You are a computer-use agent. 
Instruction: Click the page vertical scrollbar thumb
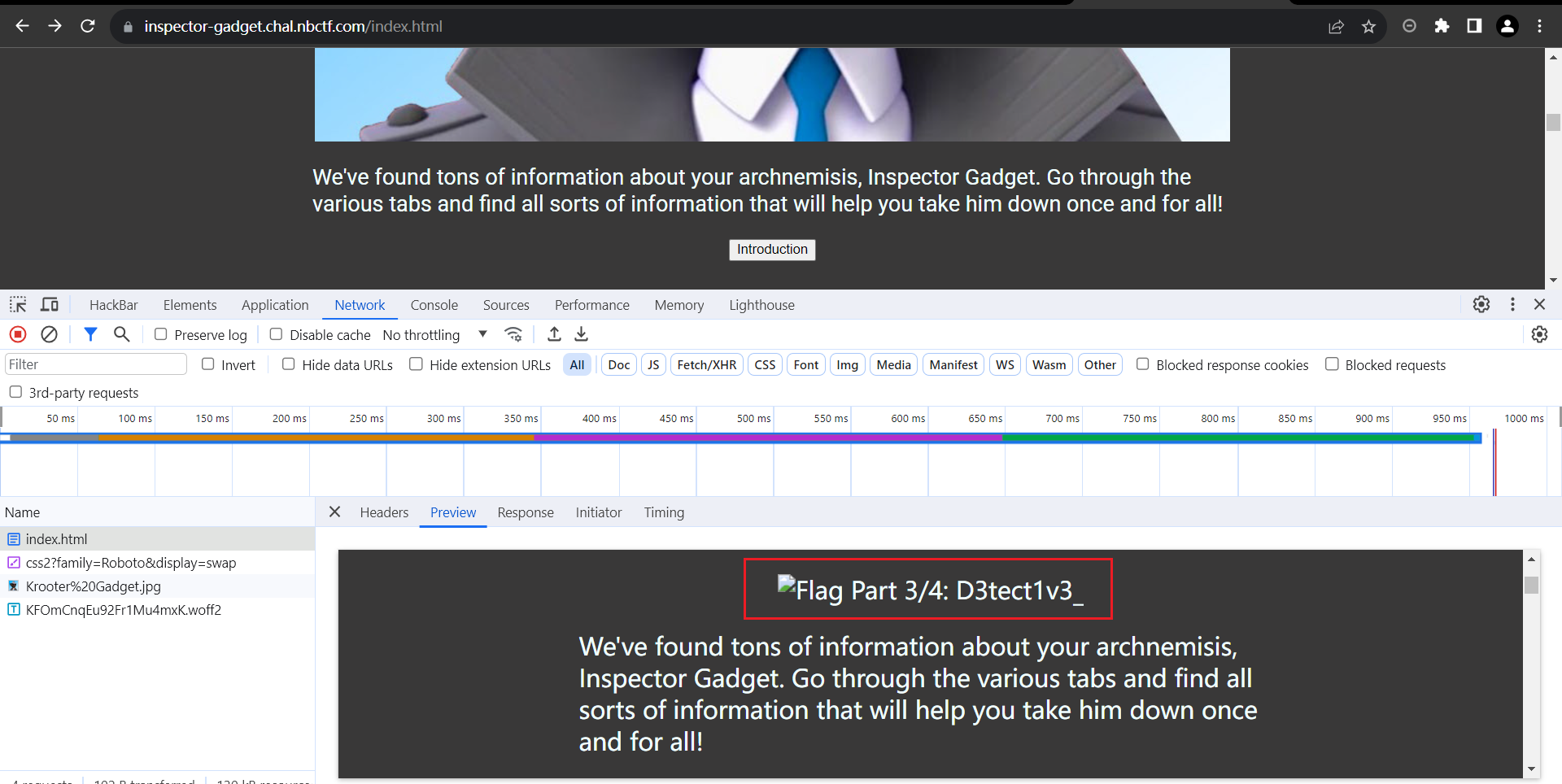coord(1553,122)
